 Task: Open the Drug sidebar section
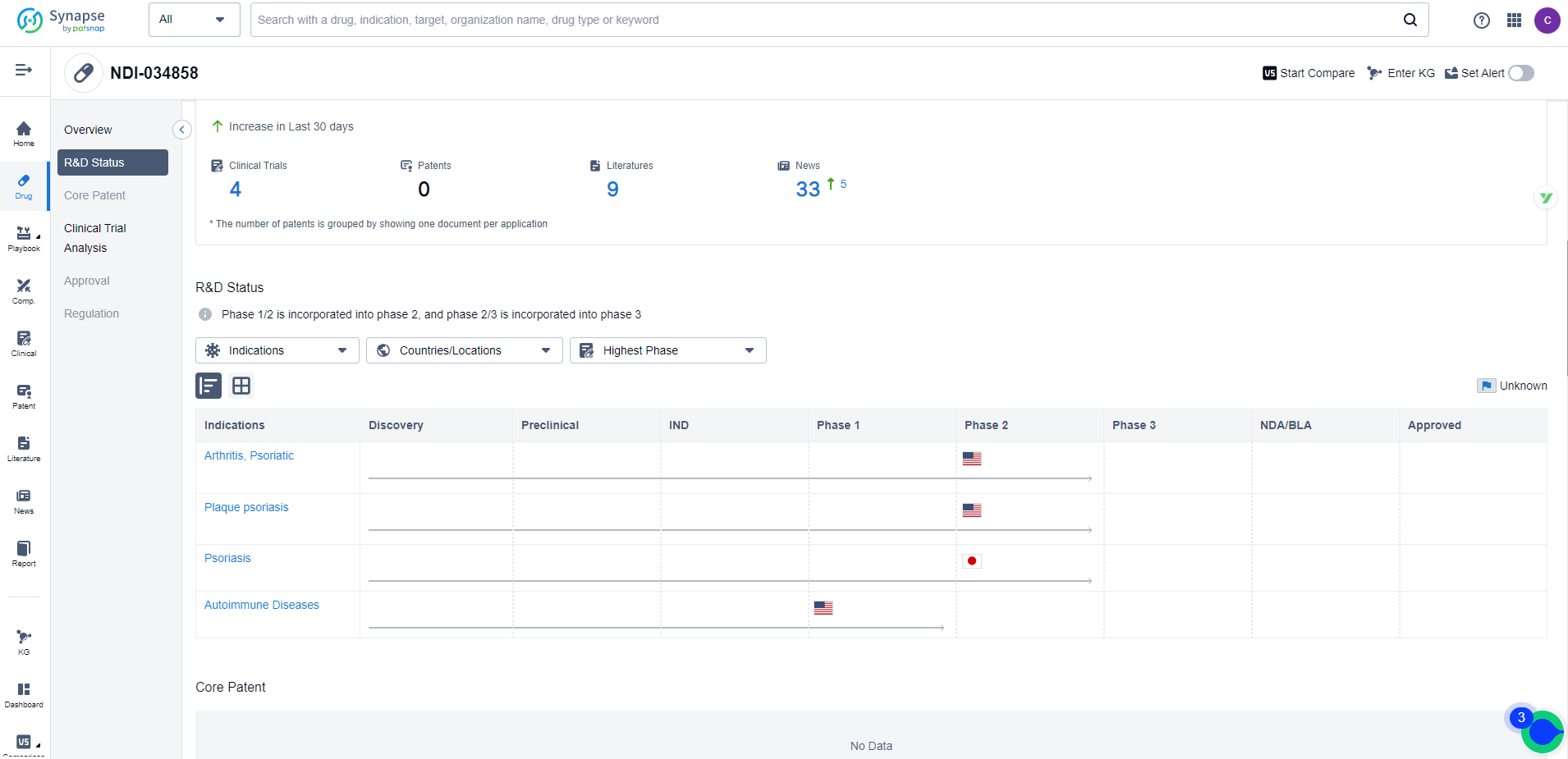[x=24, y=186]
